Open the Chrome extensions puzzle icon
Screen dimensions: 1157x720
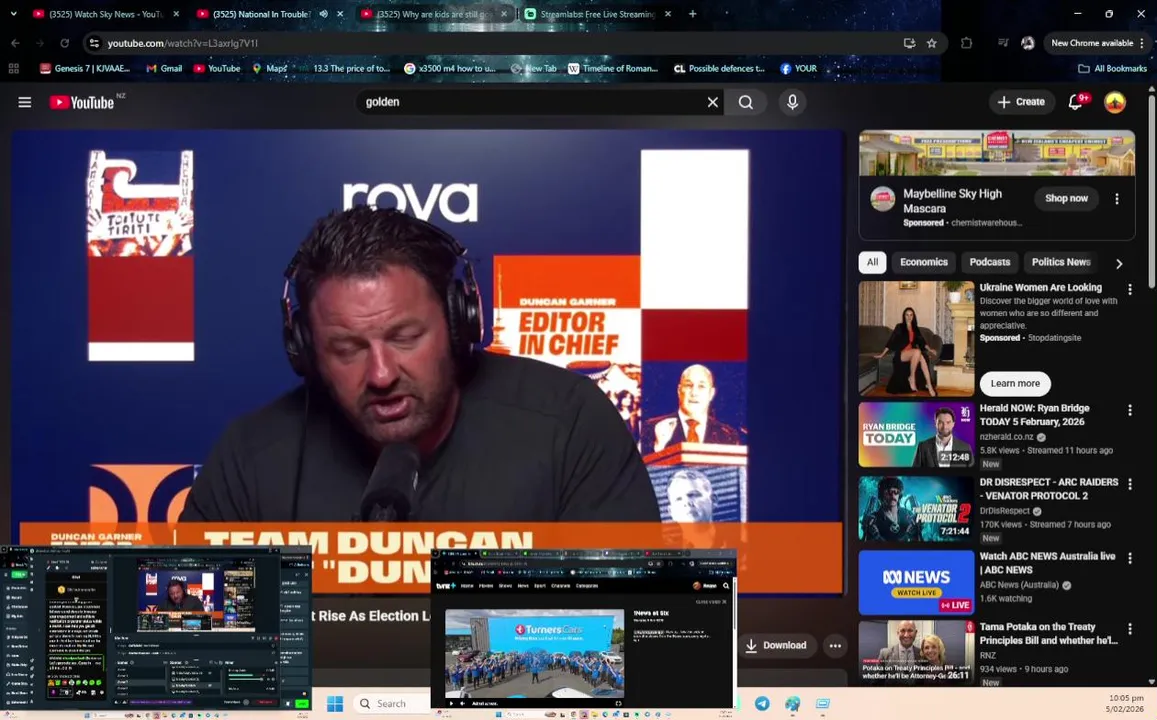click(x=967, y=43)
